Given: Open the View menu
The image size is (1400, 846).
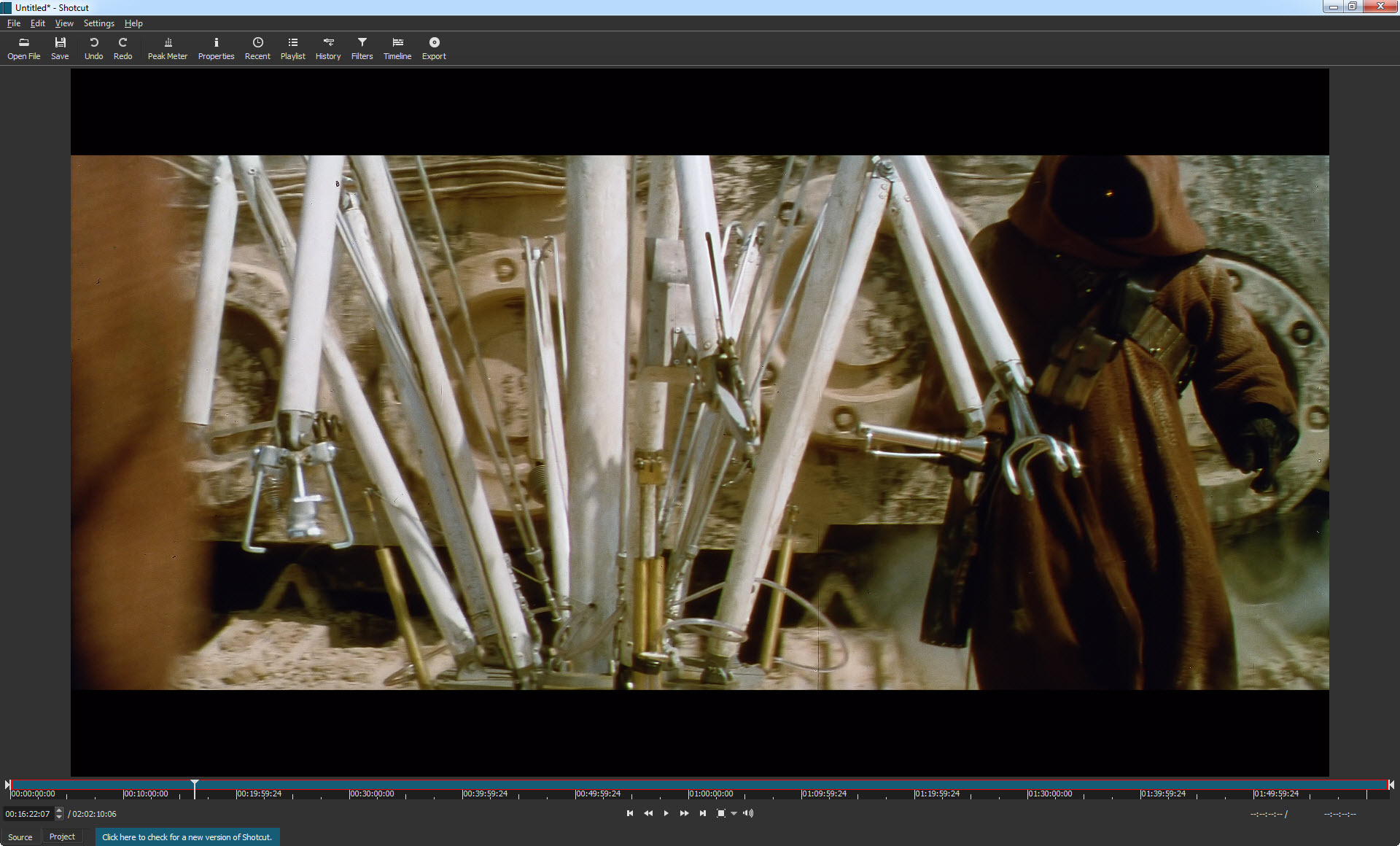Looking at the screenshot, I should click(64, 23).
